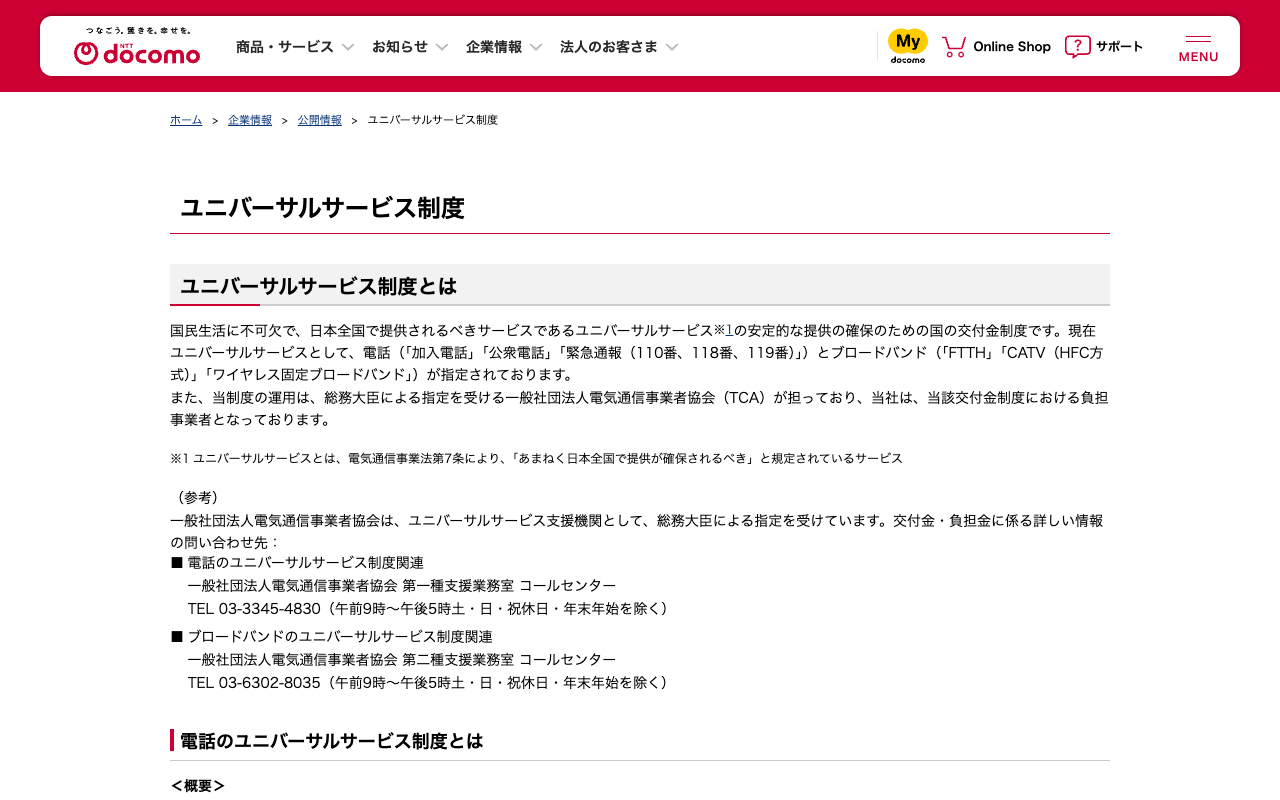
Task: Expand the 企業情報 dropdown chevron
Action: 536,47
